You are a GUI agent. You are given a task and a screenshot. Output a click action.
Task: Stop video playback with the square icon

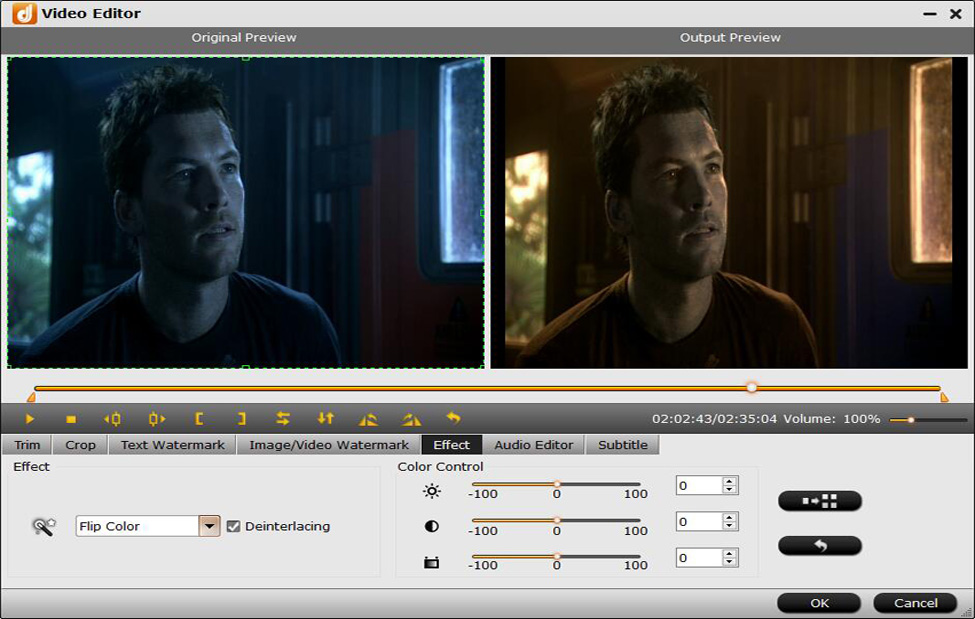(71, 419)
